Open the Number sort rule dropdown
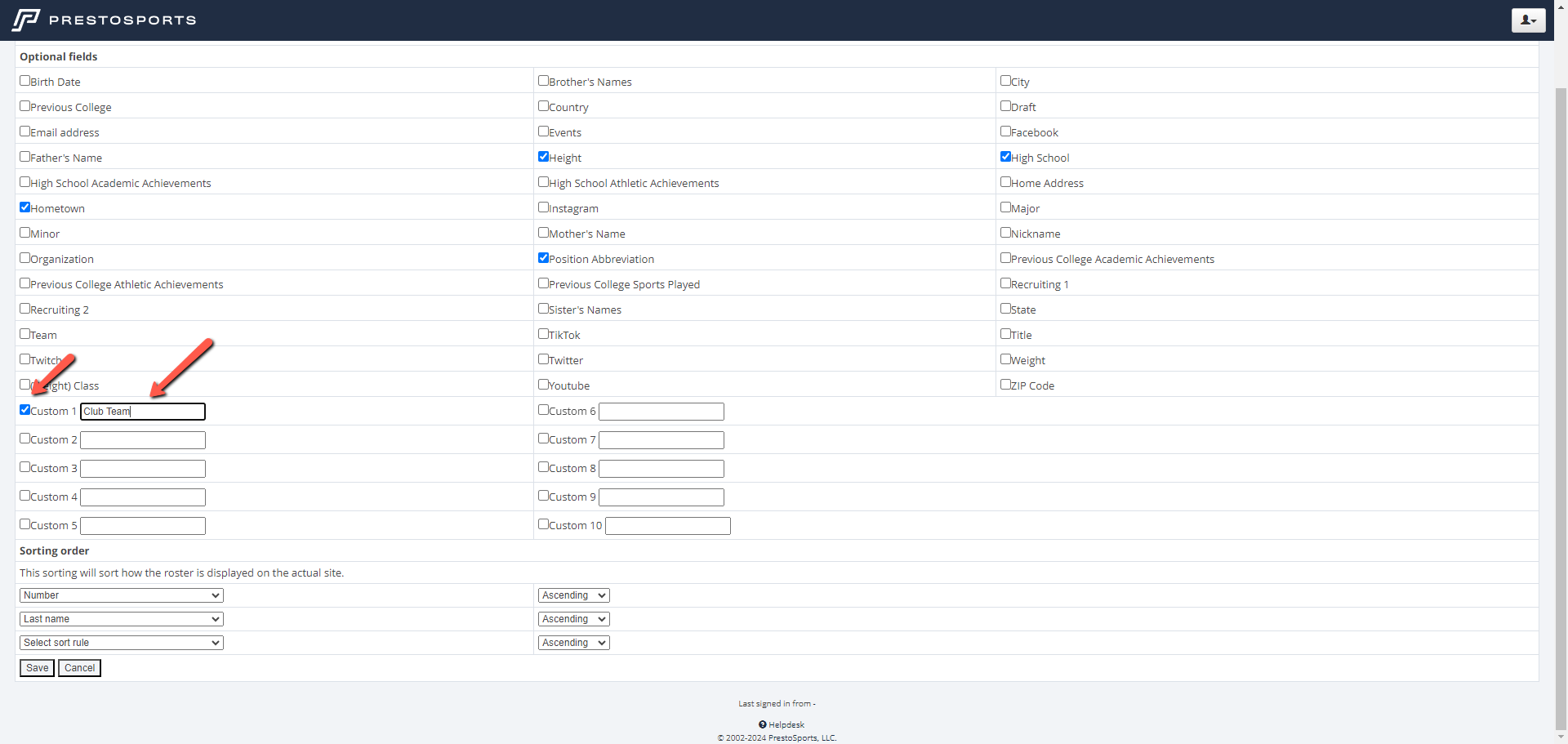Viewport: 1568px width, 744px height. pos(121,595)
